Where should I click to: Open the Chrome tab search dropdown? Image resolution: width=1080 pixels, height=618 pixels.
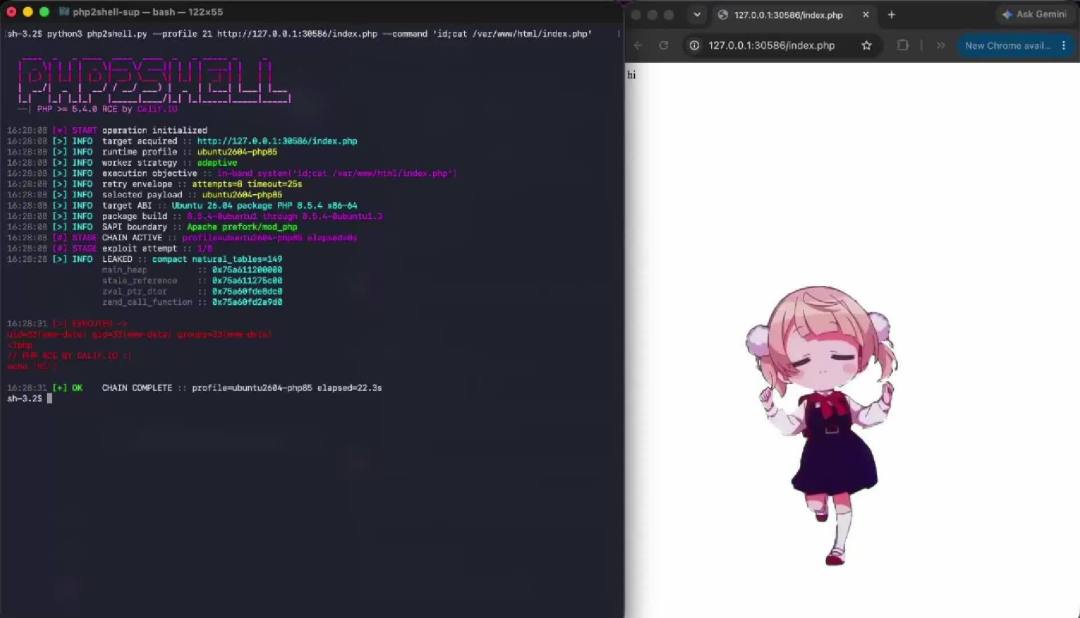click(x=697, y=14)
